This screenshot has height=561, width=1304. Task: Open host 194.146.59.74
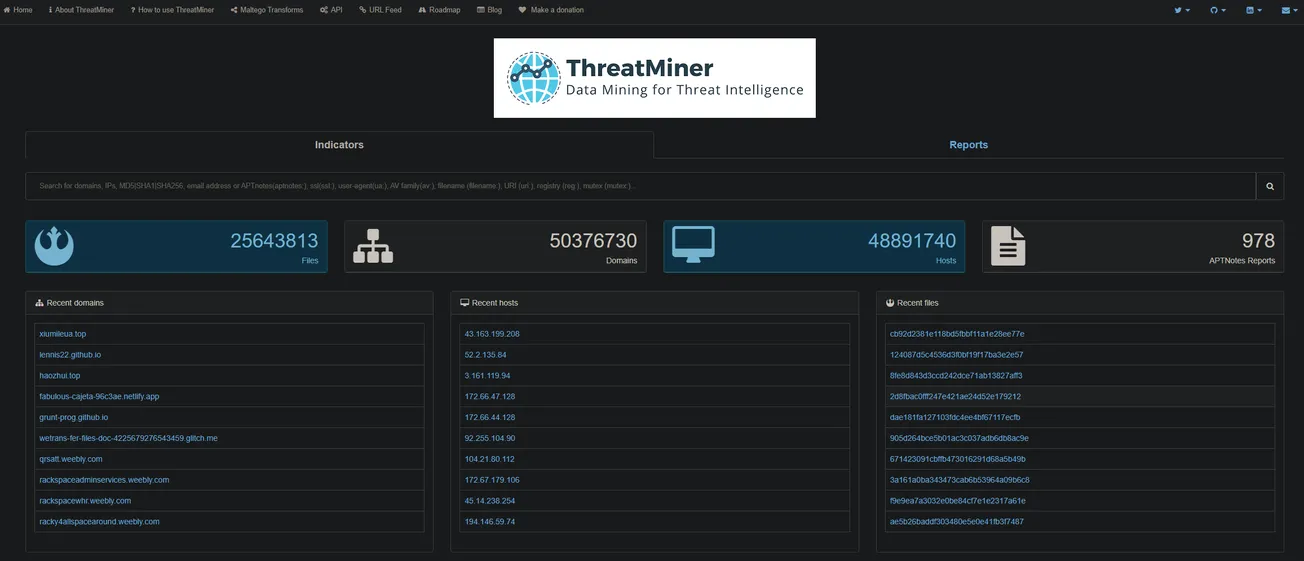tap(489, 522)
